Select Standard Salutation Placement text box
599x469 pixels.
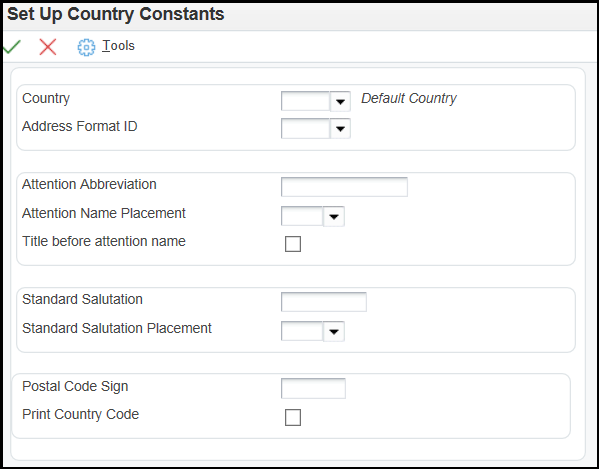(x=302, y=331)
